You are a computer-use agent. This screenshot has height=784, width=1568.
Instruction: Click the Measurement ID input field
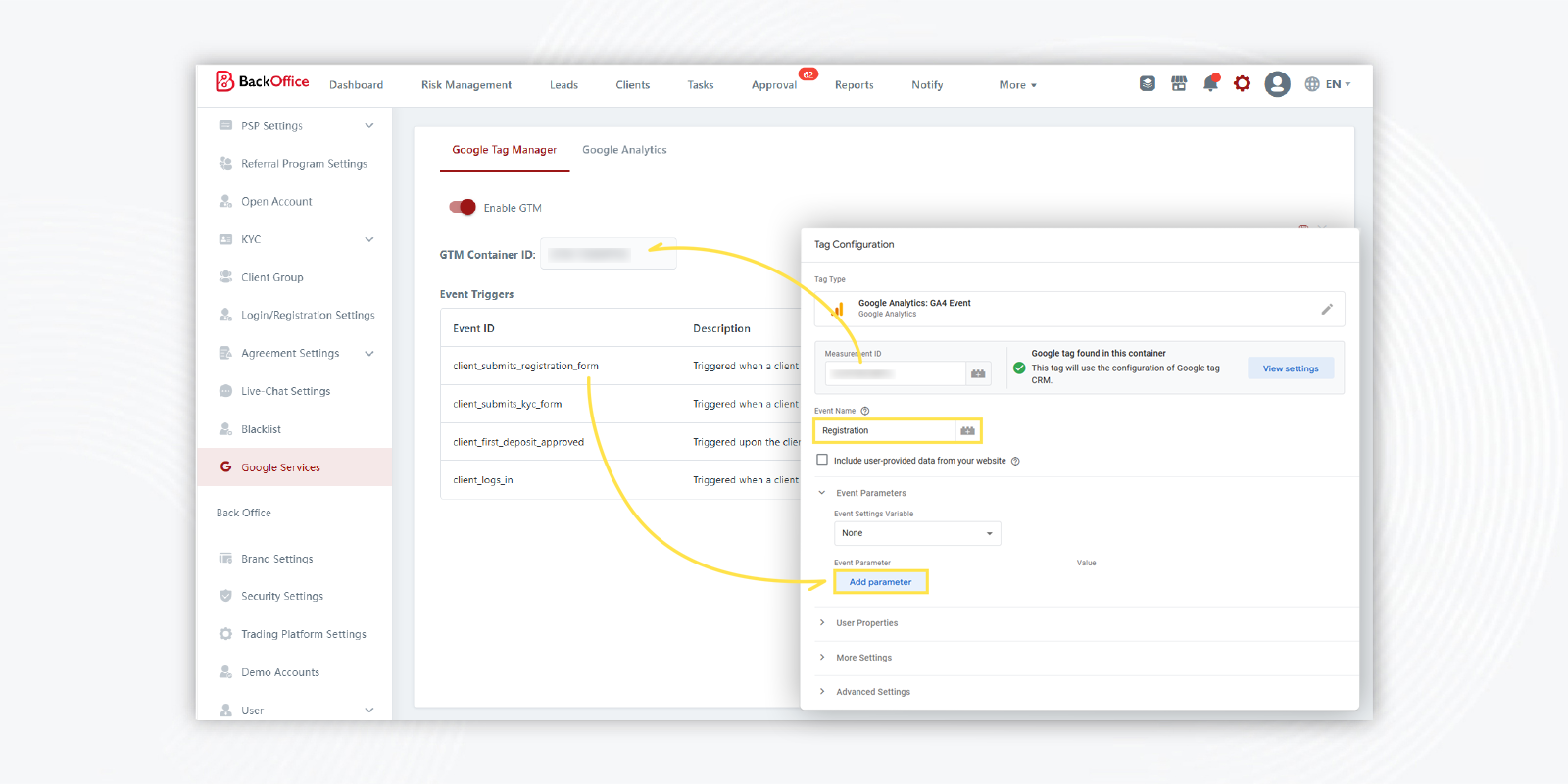coord(896,373)
